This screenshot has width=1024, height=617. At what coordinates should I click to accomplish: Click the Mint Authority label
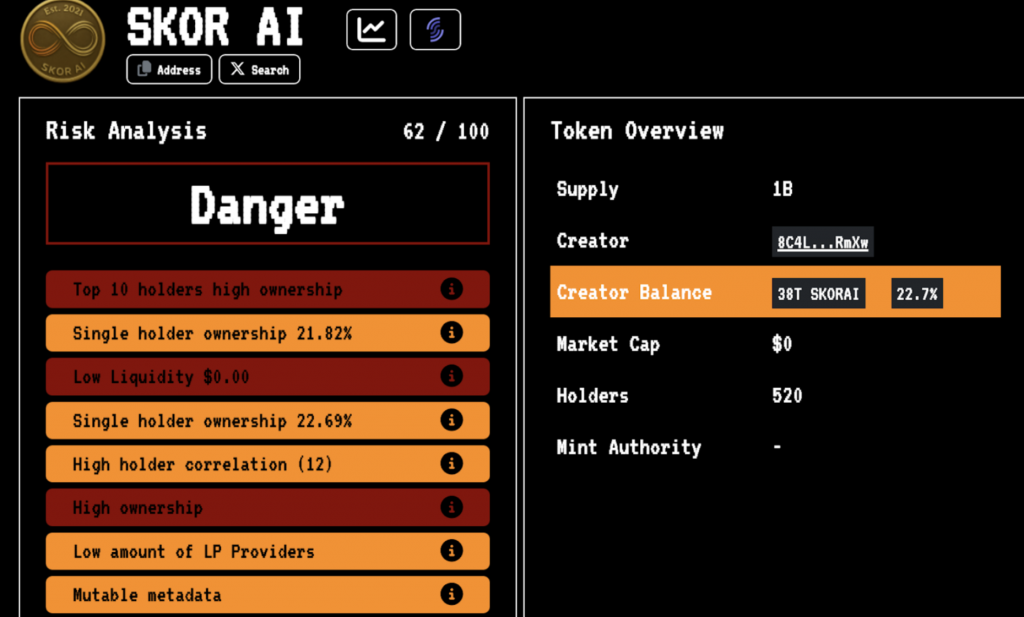[x=629, y=448]
